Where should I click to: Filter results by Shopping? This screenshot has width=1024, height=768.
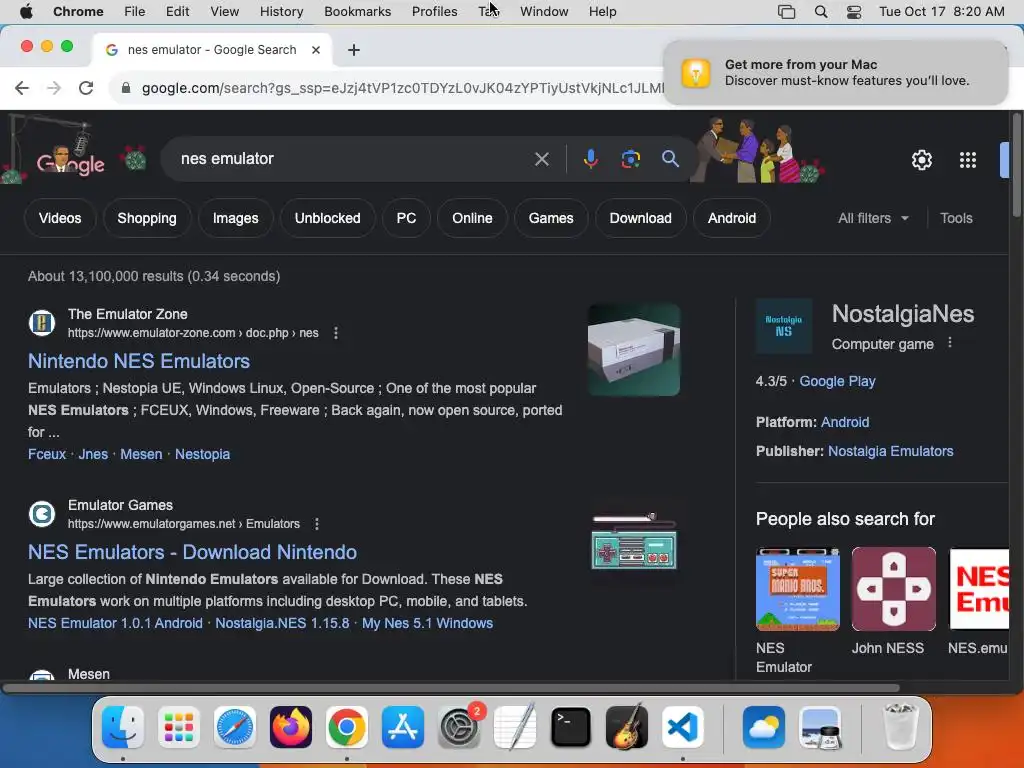[147, 218]
